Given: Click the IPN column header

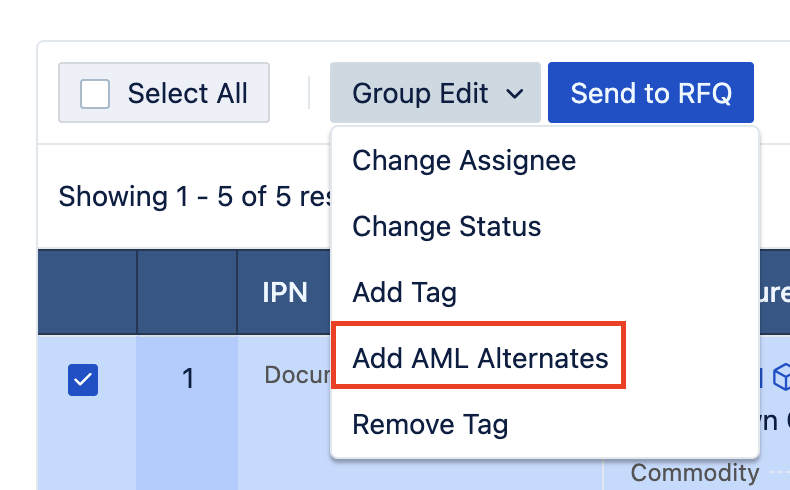Looking at the screenshot, I should [x=284, y=292].
